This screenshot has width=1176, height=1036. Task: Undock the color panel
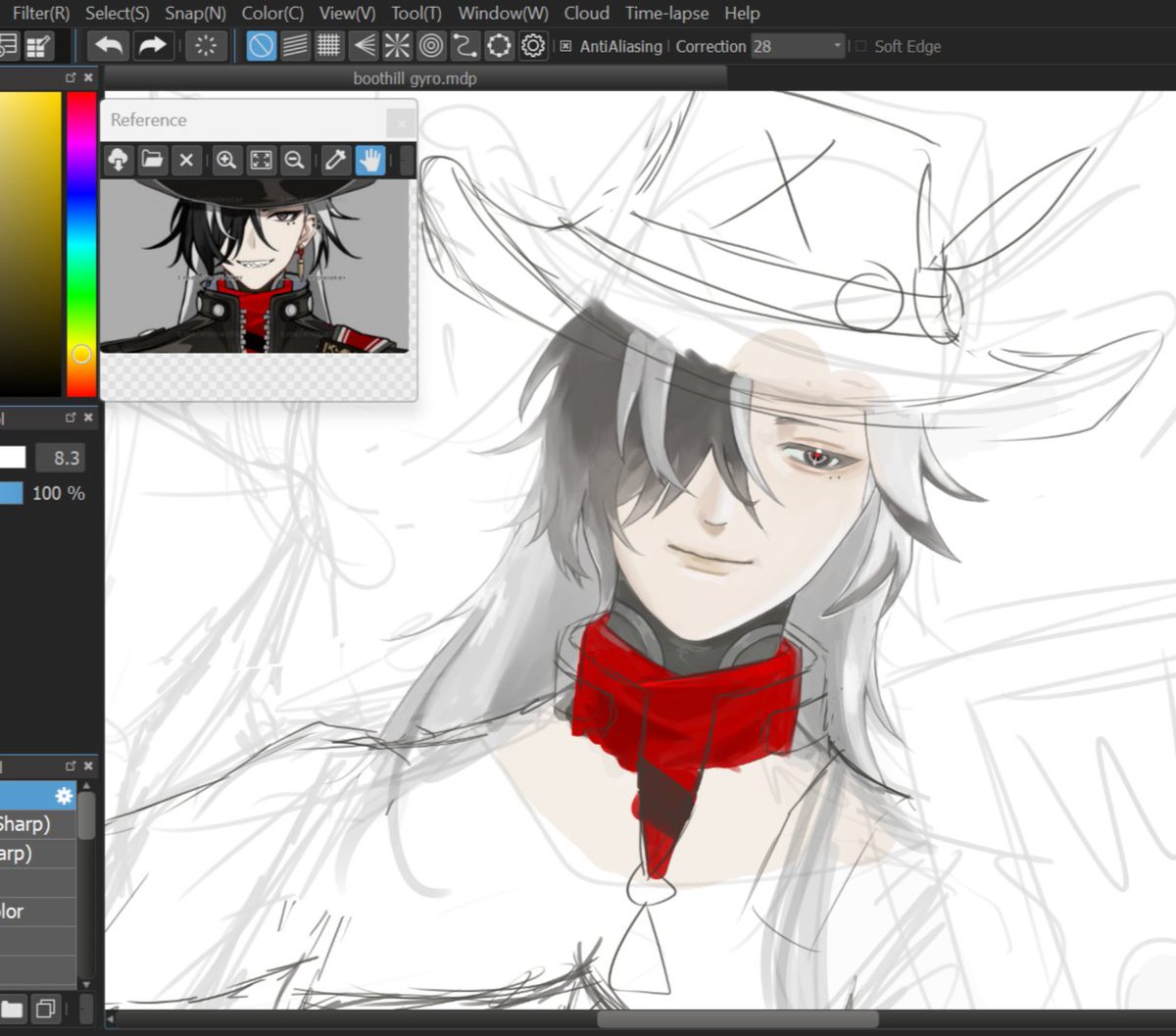point(71,77)
